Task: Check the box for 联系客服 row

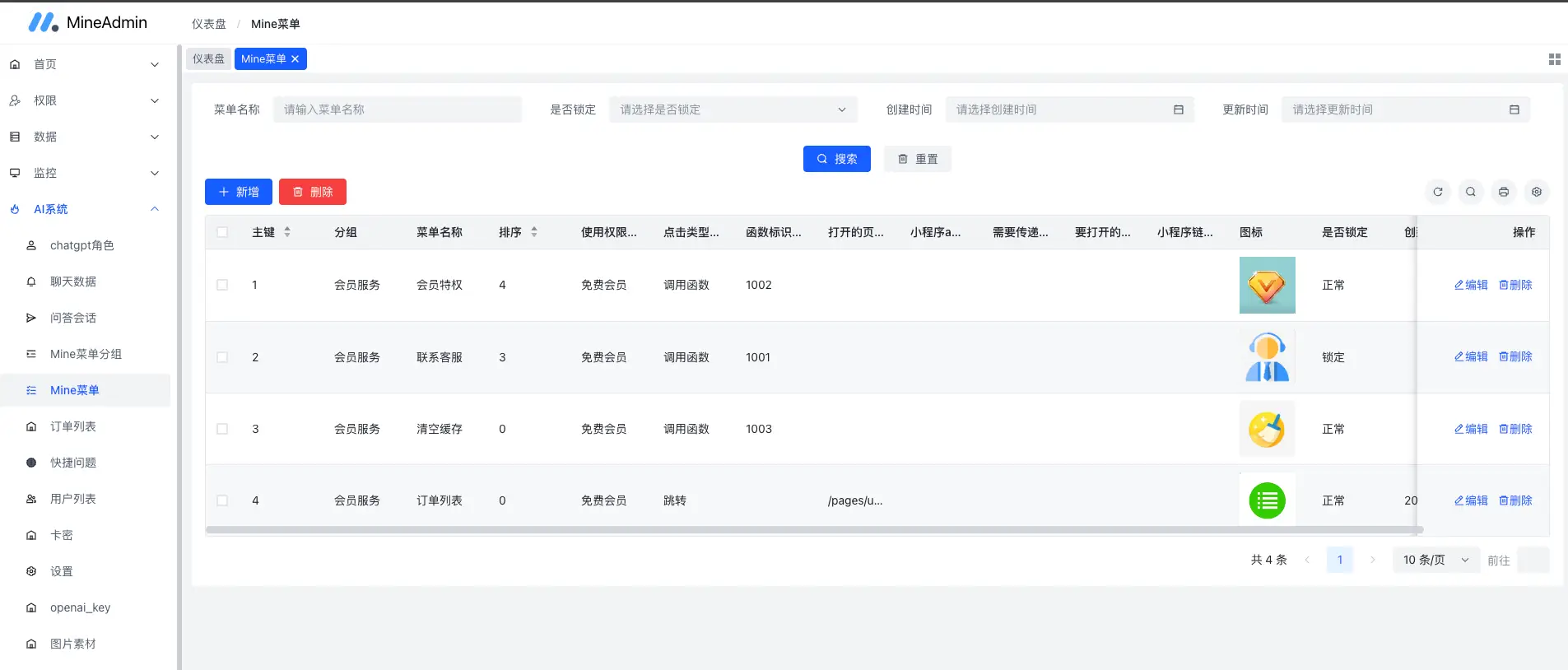Action: coord(222,357)
